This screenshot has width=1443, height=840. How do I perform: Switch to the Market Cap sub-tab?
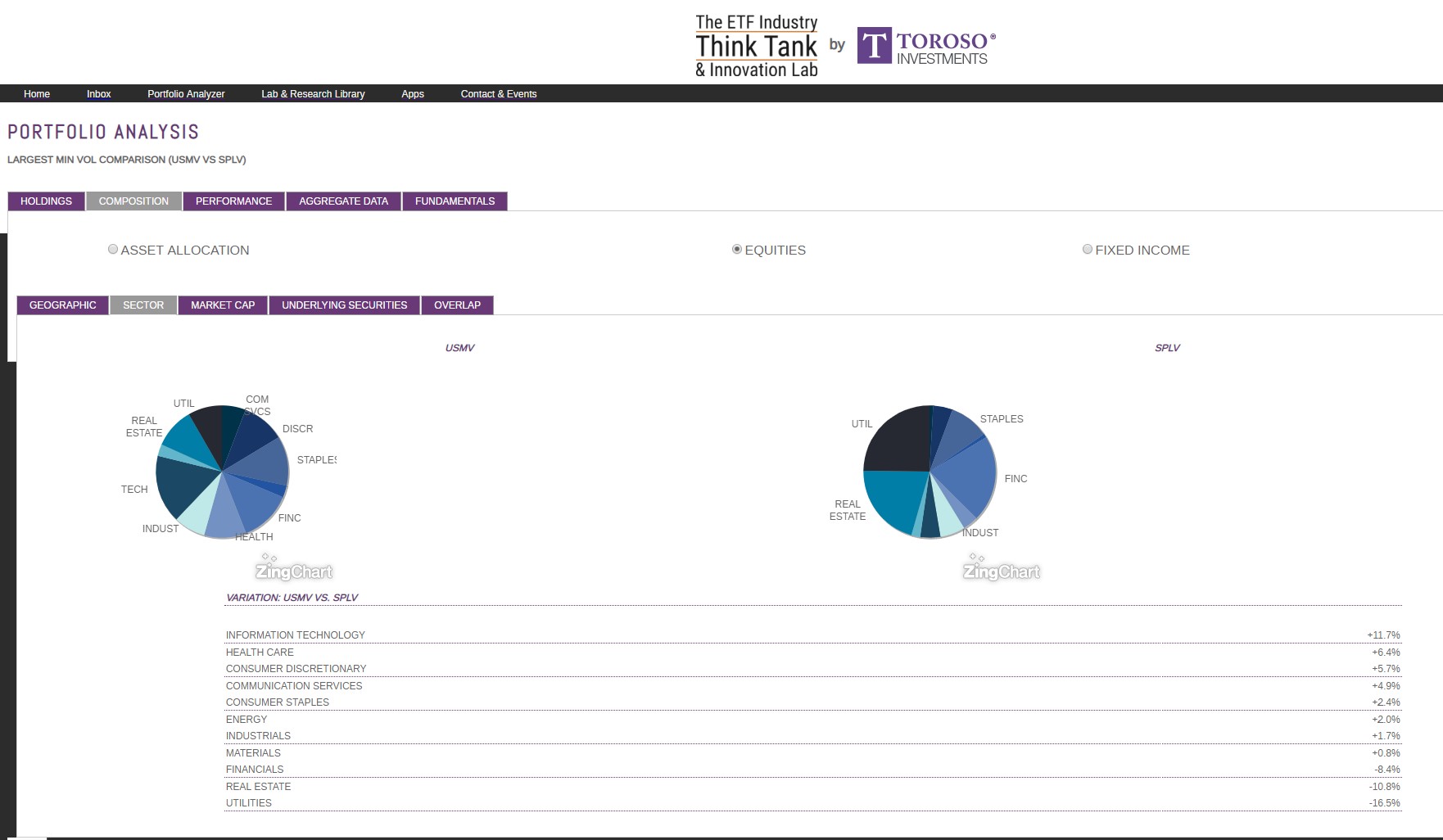(x=223, y=305)
